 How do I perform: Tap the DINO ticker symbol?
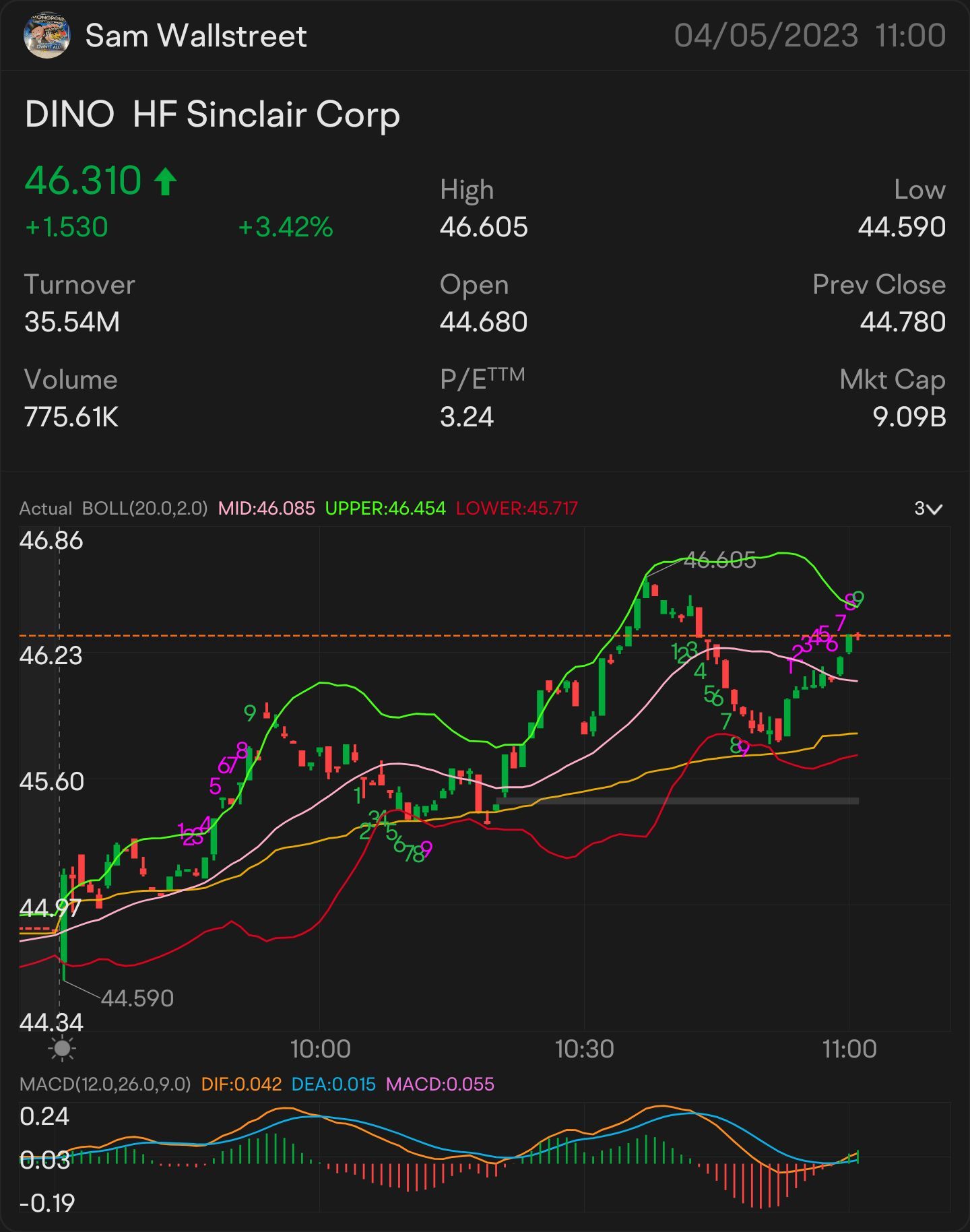69,115
